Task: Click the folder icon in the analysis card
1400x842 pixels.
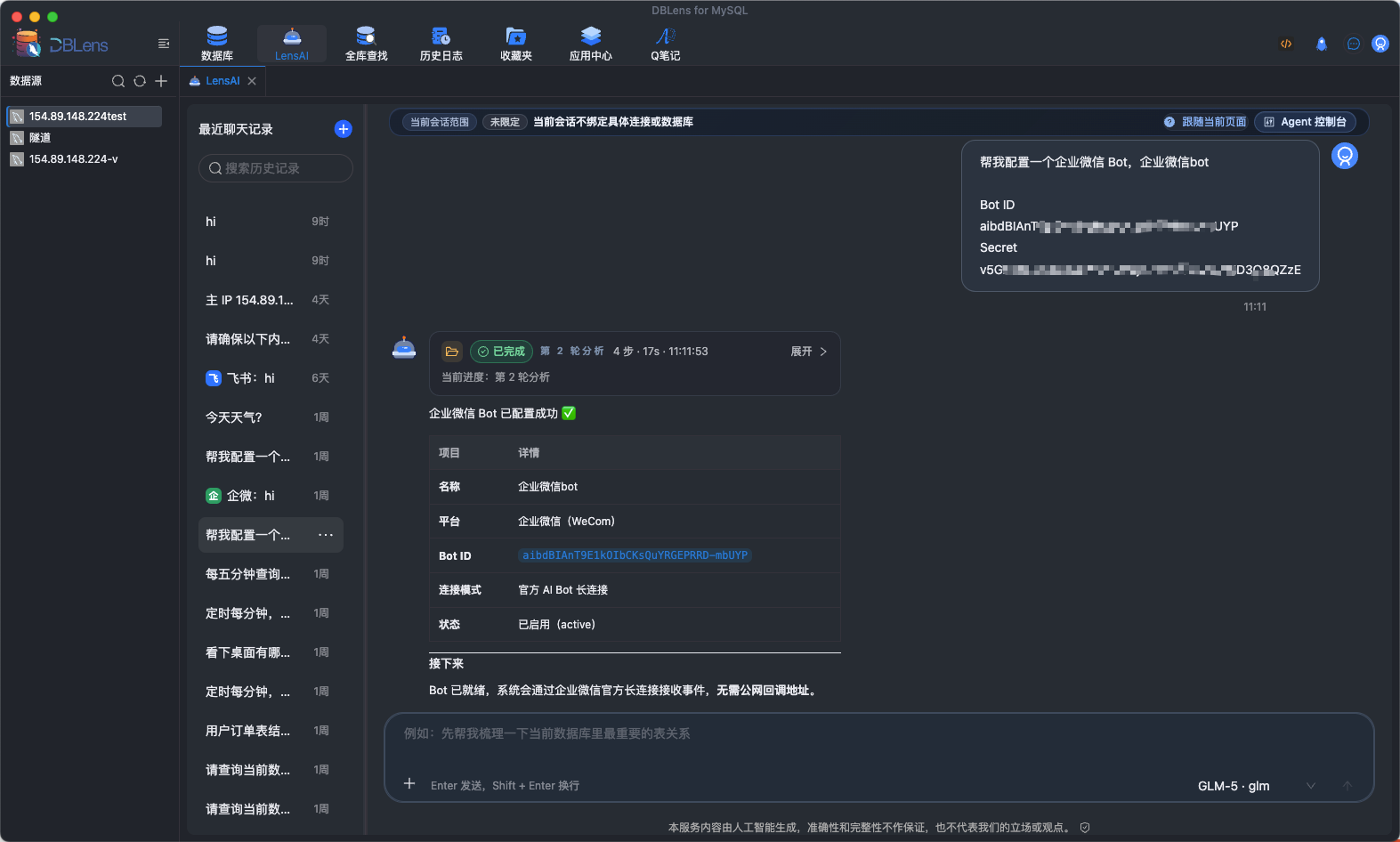Action: [x=452, y=352]
